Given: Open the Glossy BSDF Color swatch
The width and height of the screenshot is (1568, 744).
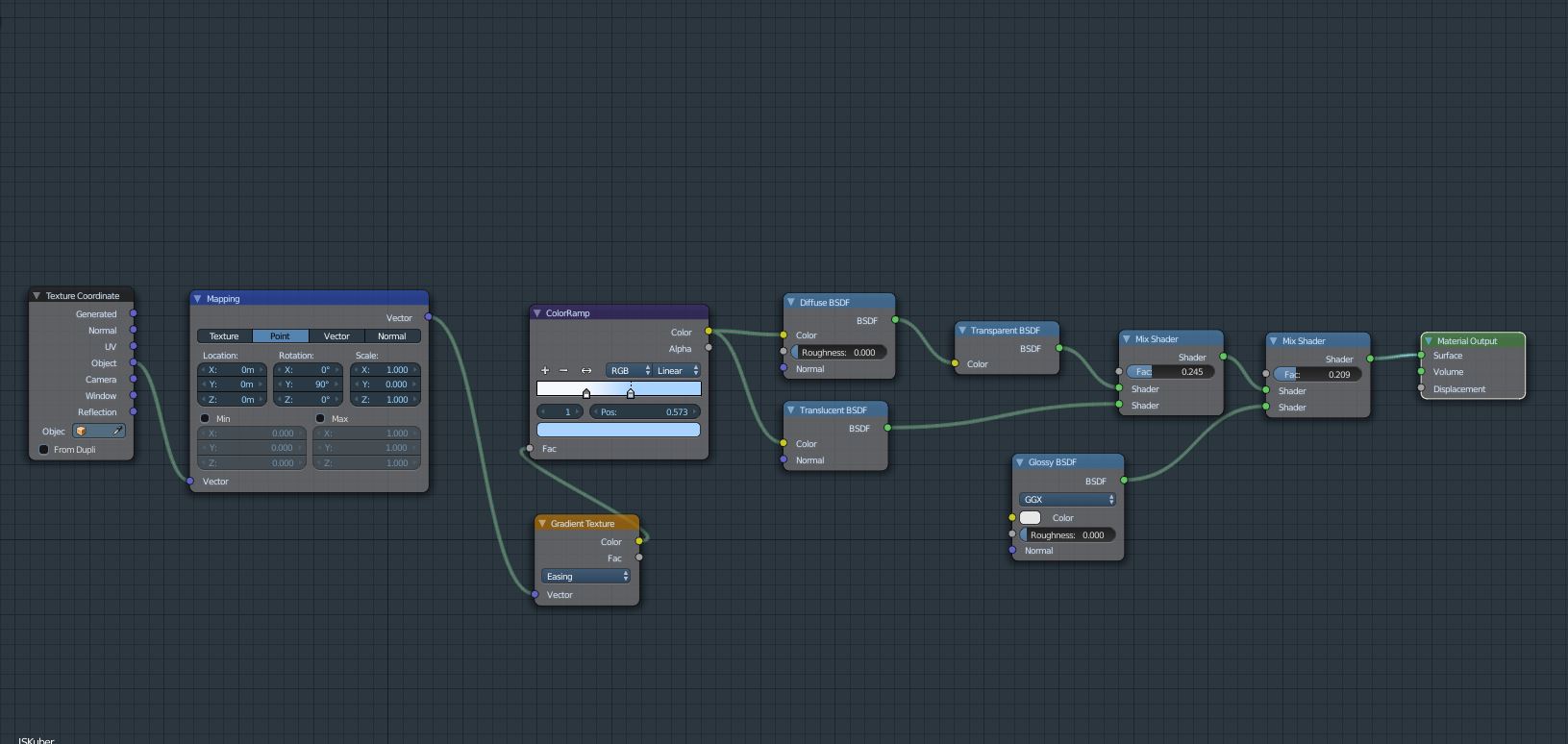Looking at the screenshot, I should coord(1030,518).
